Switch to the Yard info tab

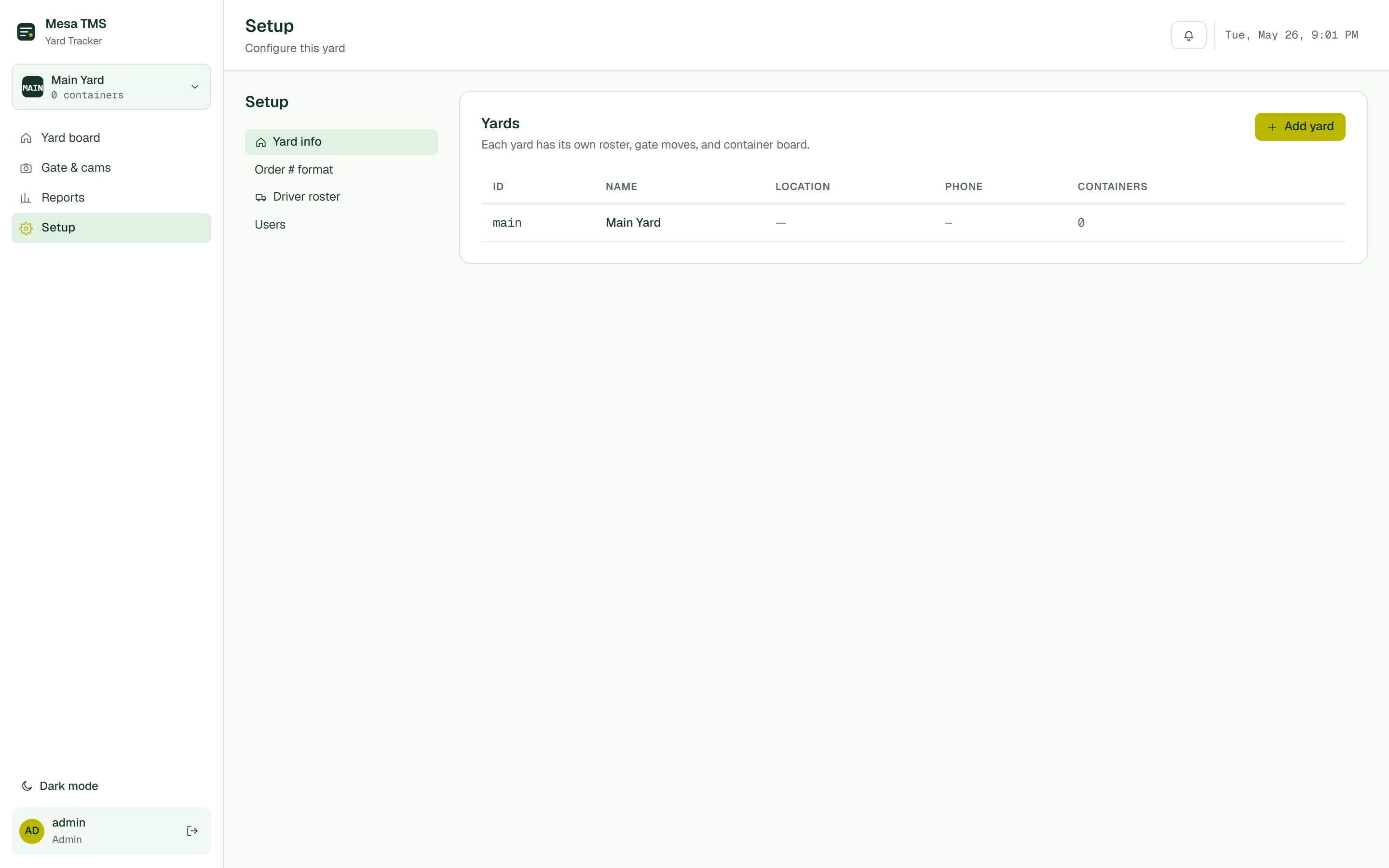[x=341, y=142]
